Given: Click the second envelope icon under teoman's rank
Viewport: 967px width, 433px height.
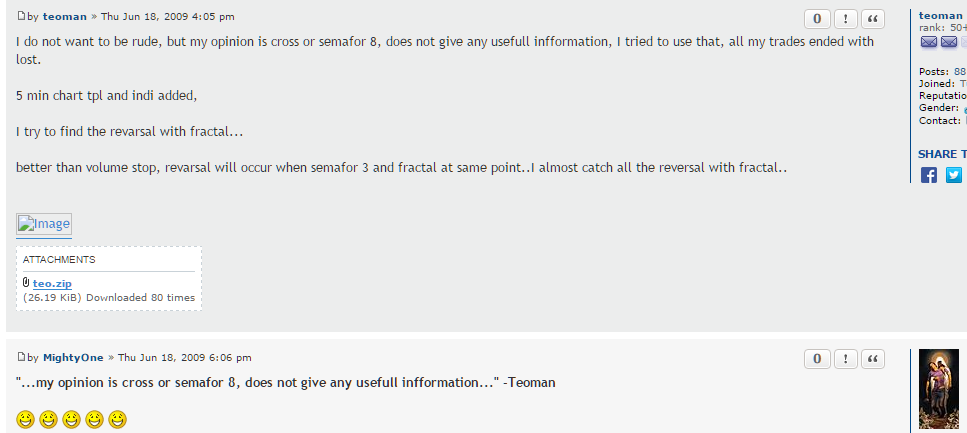Looking at the screenshot, I should point(949,42).
